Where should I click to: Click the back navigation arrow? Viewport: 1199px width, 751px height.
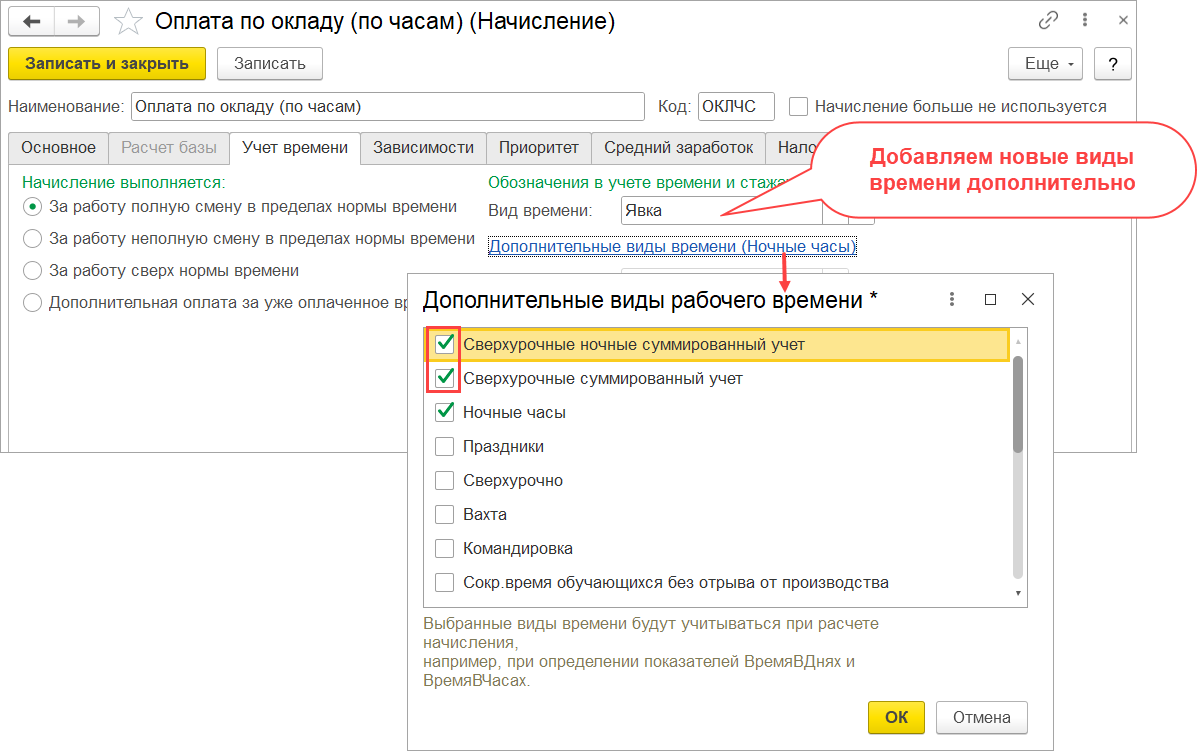[31, 21]
